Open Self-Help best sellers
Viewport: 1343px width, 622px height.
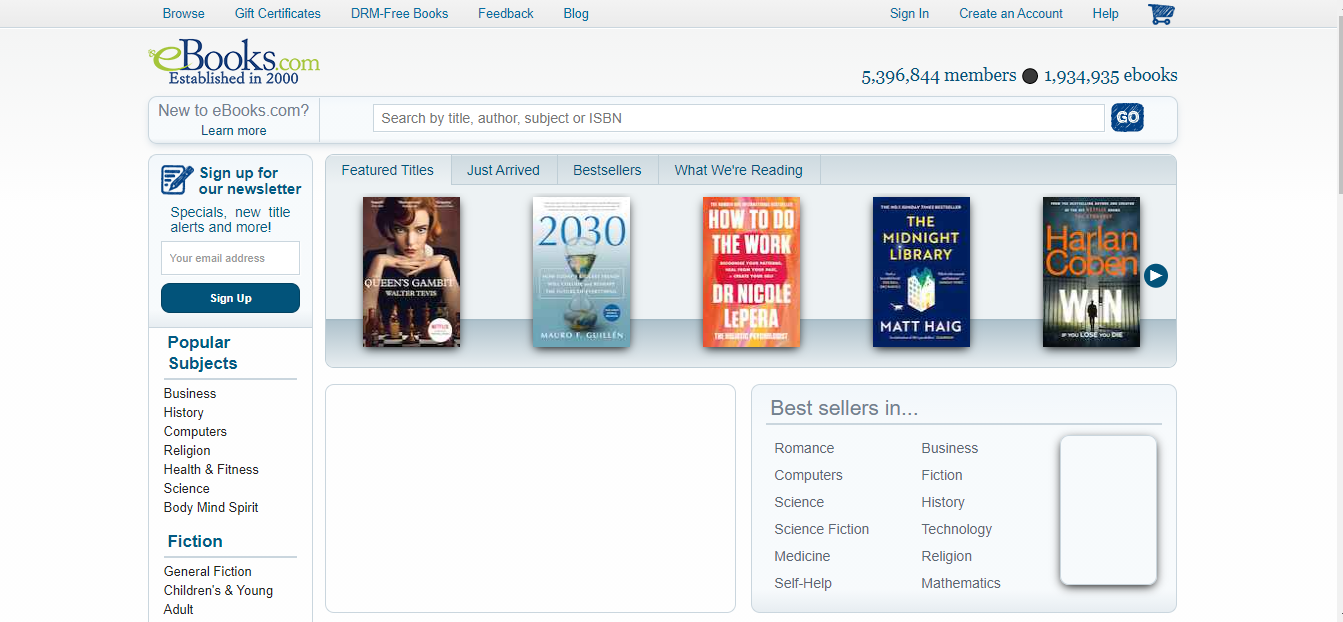(803, 583)
